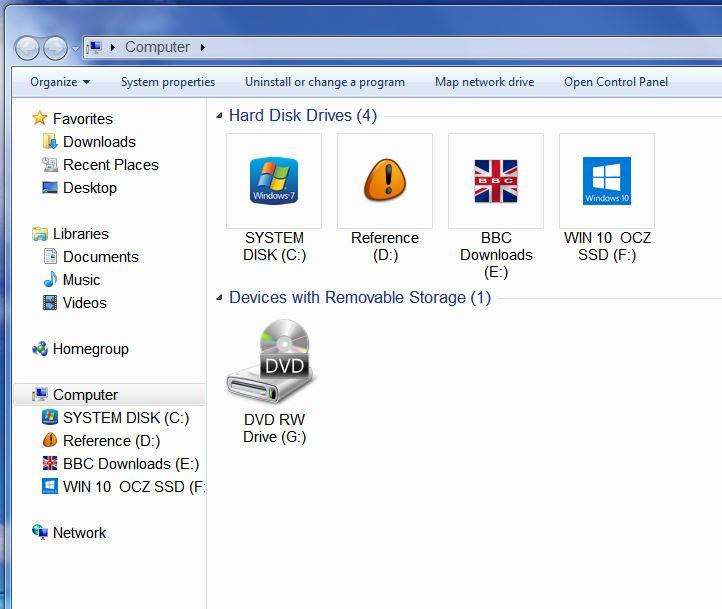The width and height of the screenshot is (722, 609).
Task: Click arrow before Computer in address bar
Action: [x=112, y=47]
